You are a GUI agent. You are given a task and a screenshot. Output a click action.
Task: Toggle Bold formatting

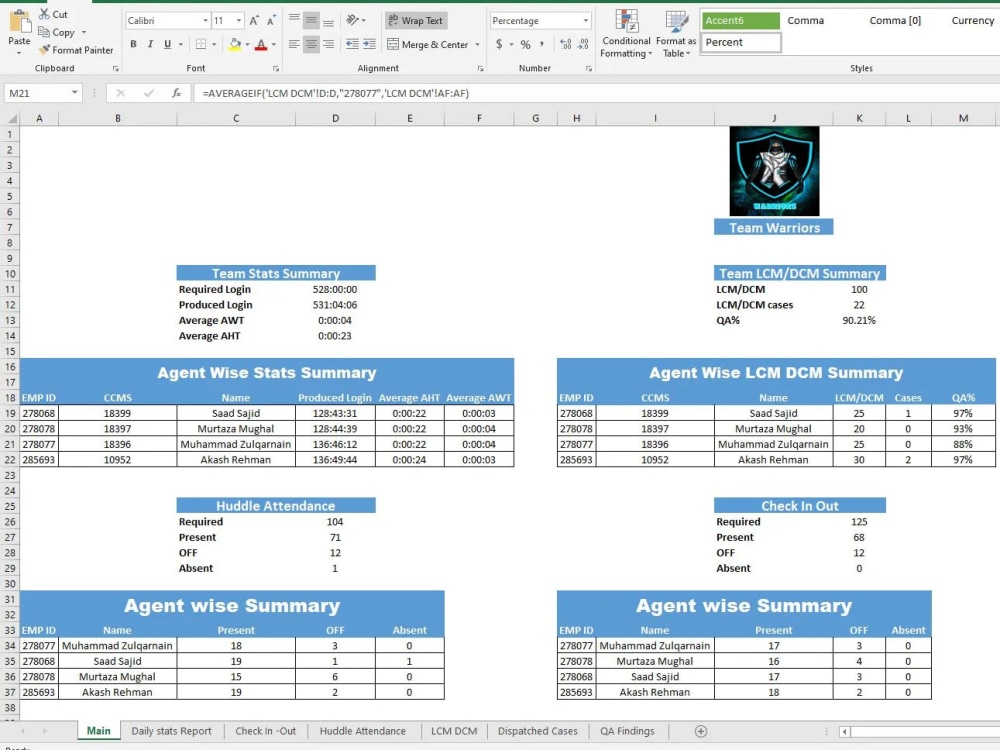tap(133, 44)
